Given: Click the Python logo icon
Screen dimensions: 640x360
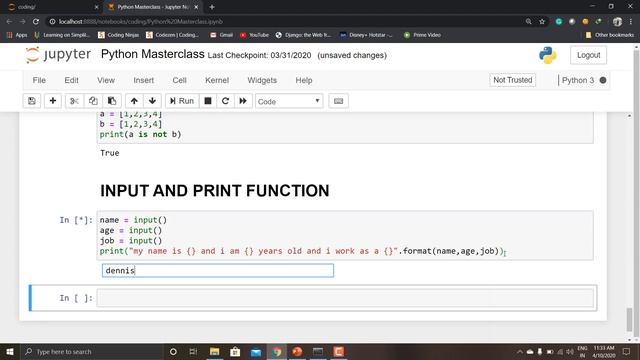Looking at the screenshot, I should click(x=547, y=55).
